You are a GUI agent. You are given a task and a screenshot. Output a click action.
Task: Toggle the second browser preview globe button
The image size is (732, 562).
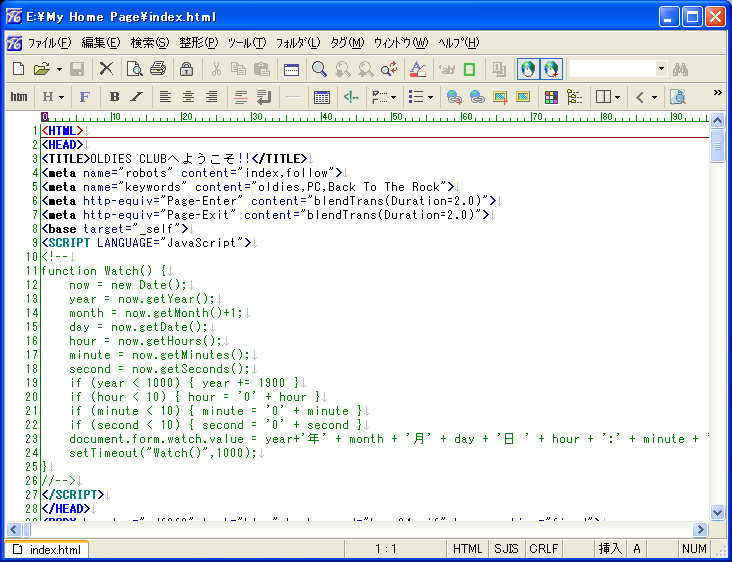pos(551,69)
